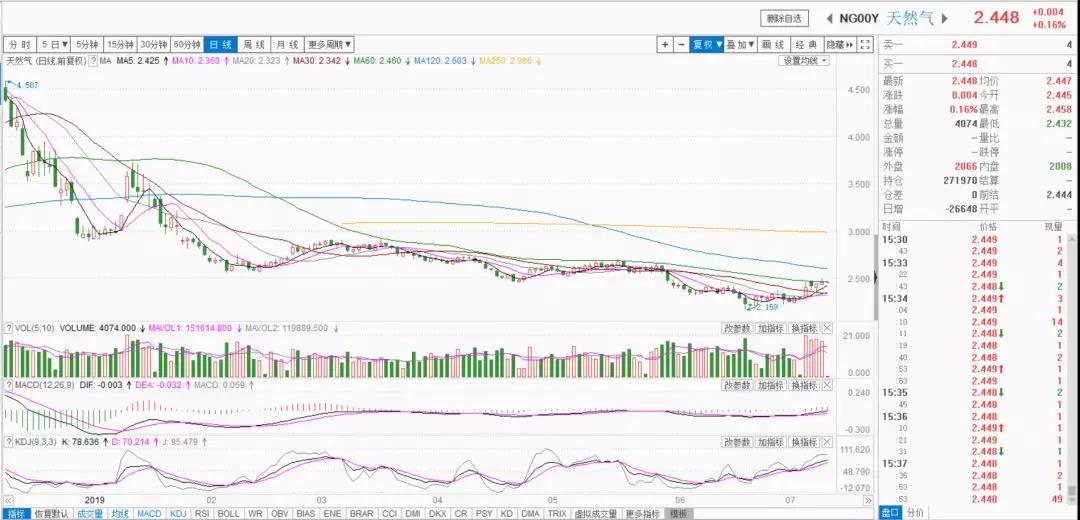1080x520 pixels.
Task: Click the zoom out minus icon
Action: (681, 45)
